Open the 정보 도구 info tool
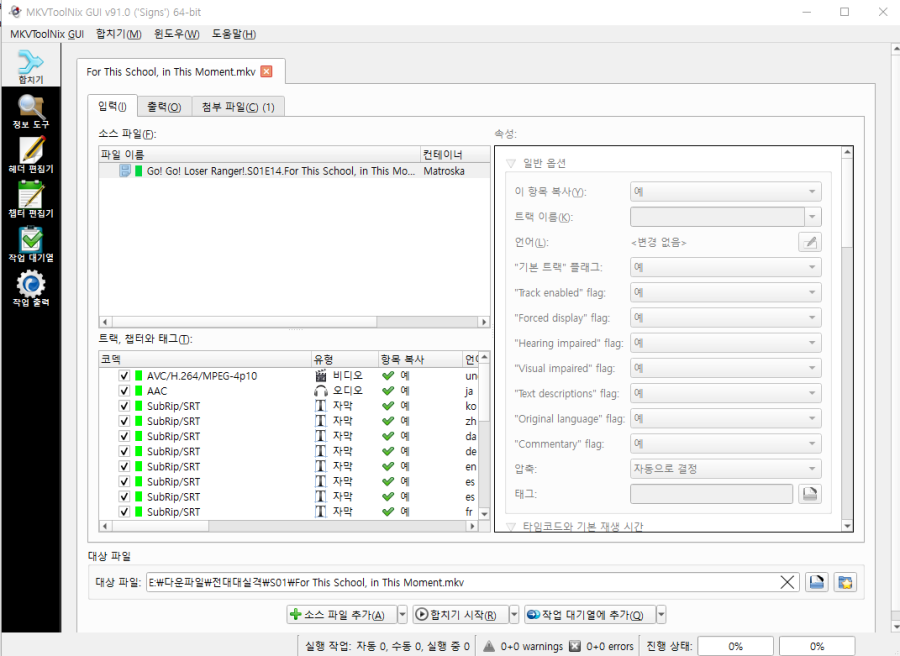 [x=31, y=112]
